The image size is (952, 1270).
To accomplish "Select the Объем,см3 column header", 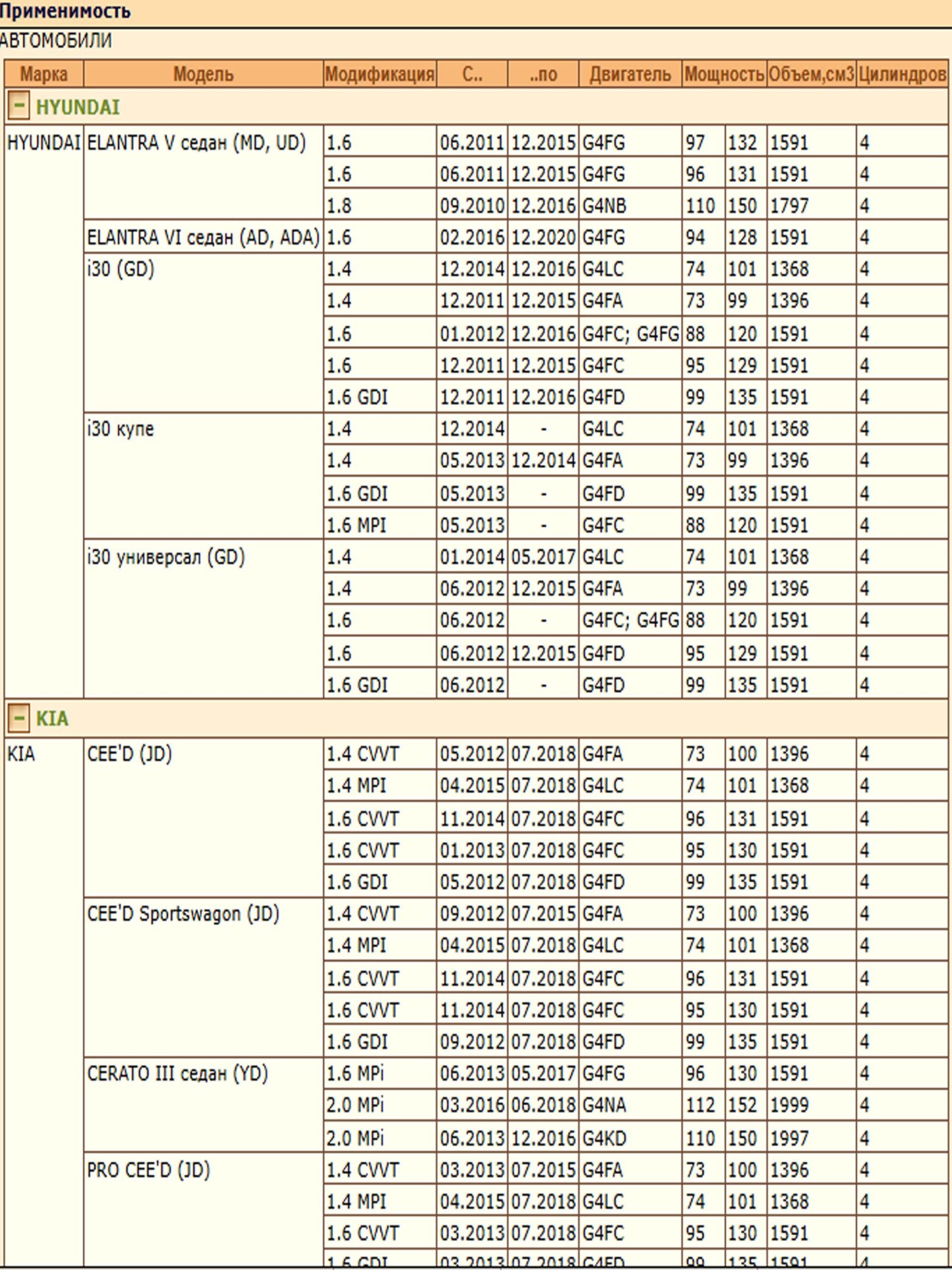I will (811, 74).
